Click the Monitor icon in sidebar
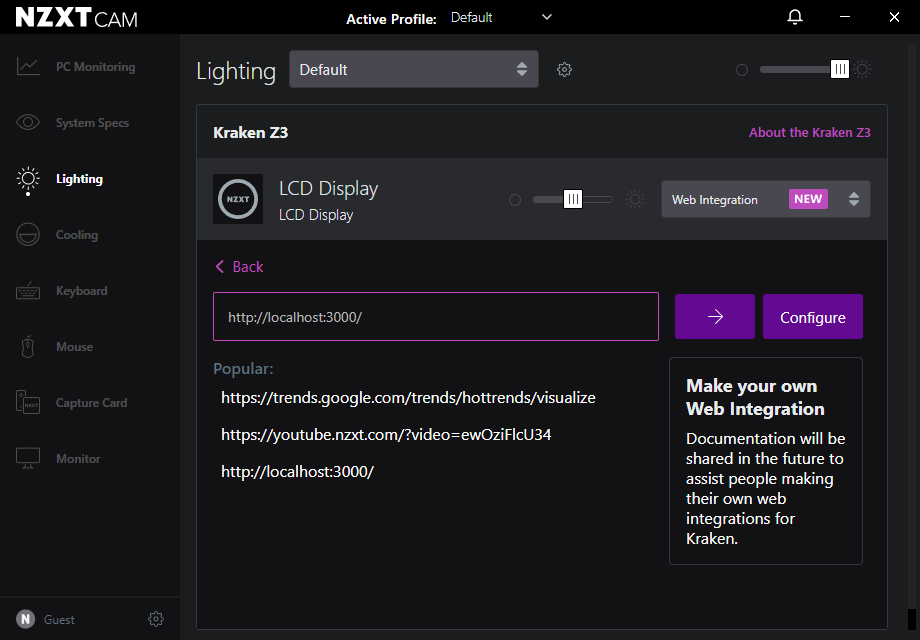The image size is (920, 640). (x=28, y=459)
